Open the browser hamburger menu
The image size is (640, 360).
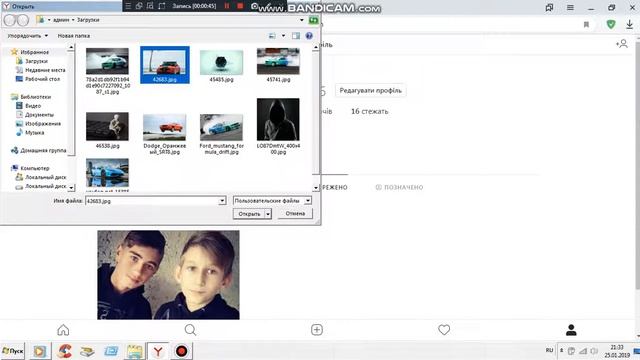(x=570, y=7)
